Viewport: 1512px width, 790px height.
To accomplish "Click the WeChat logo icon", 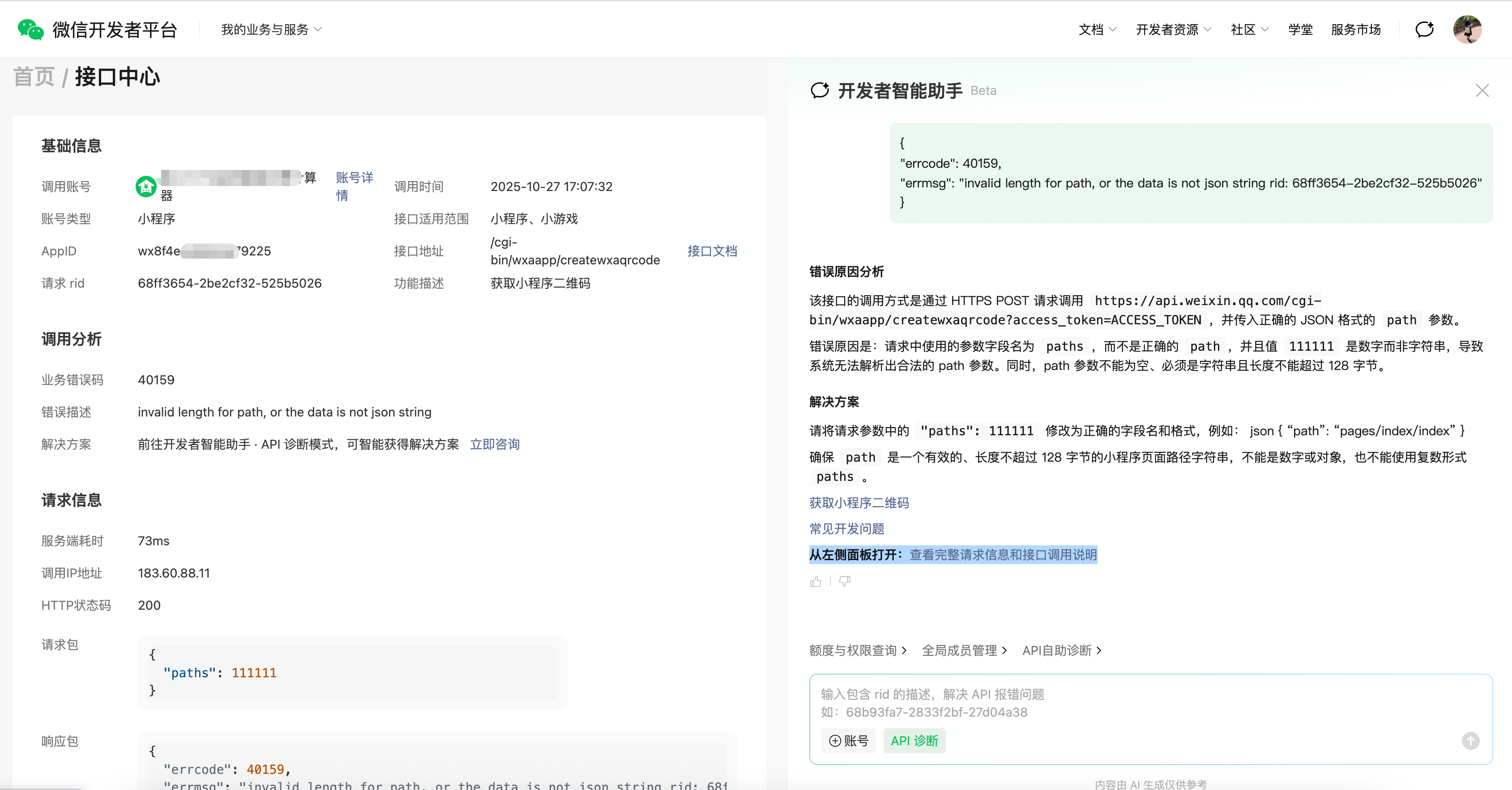I will tap(30, 30).
